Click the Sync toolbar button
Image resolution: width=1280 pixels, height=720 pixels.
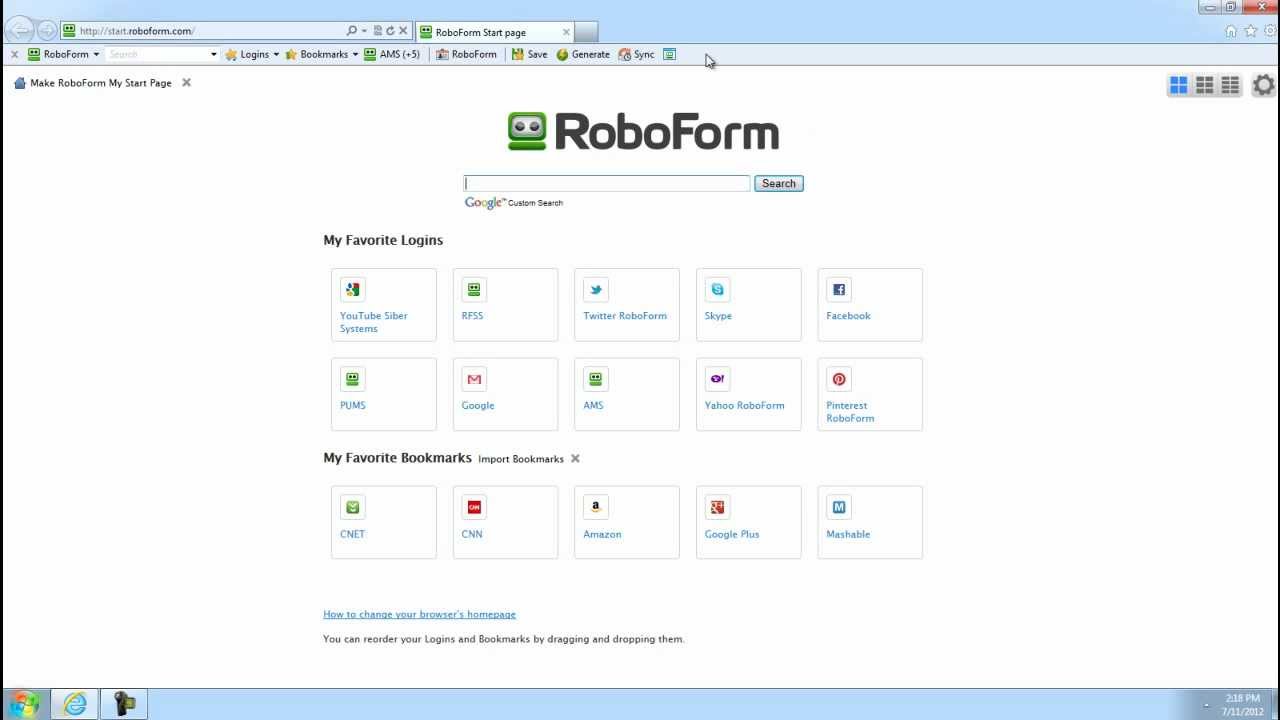pos(636,54)
